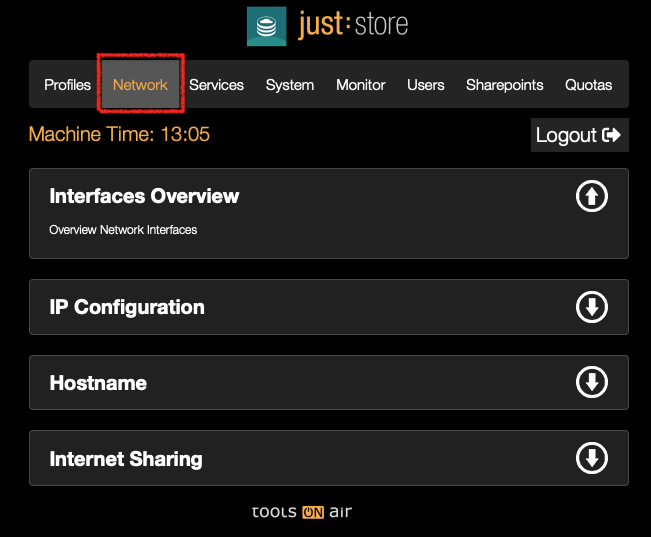Collapse the Interfaces Overview section arrow

(592, 196)
